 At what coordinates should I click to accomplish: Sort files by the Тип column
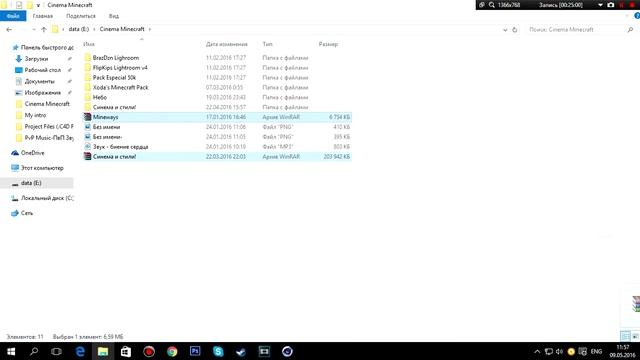coord(268,44)
